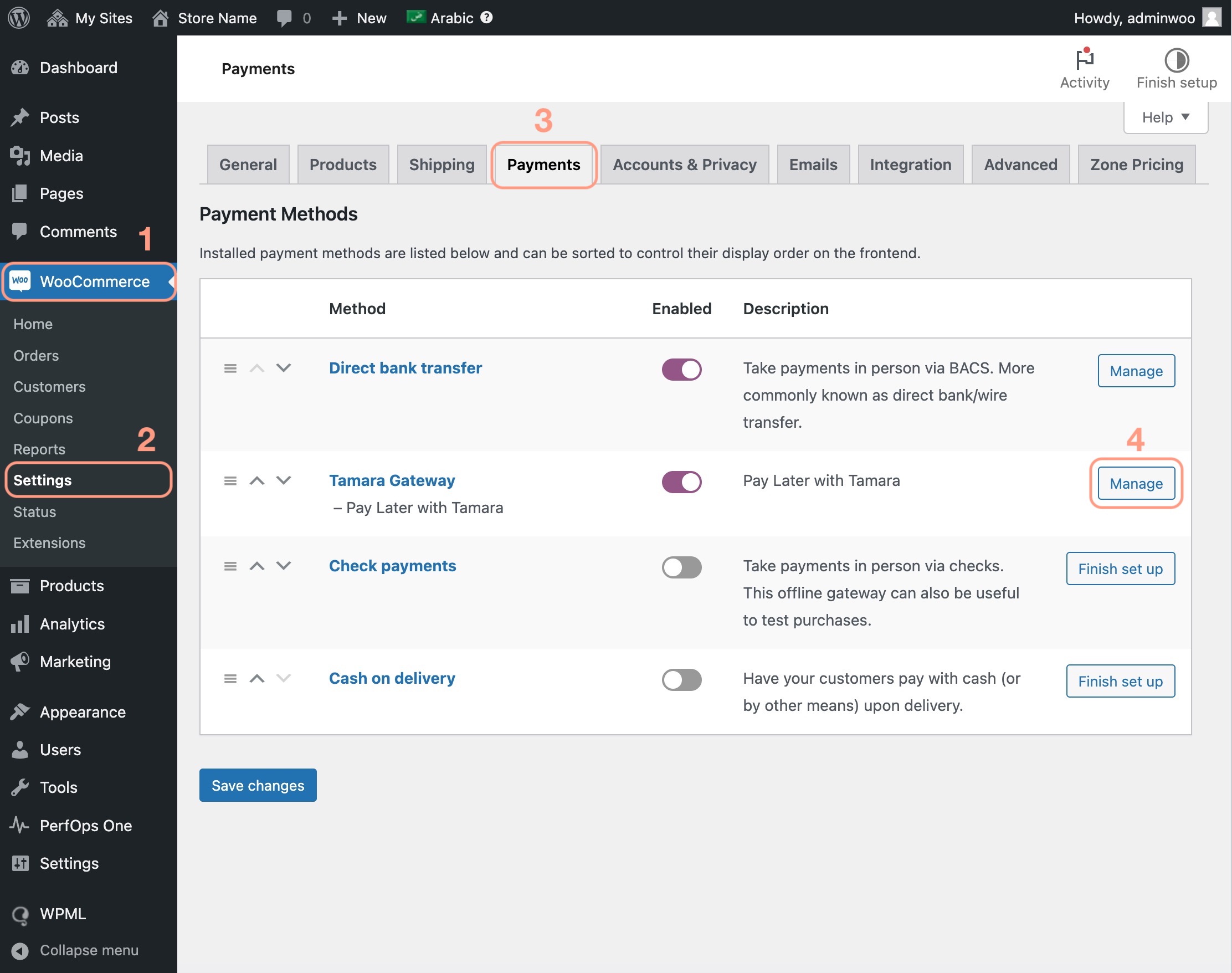Open Orders in WooCommerce submenu

36,356
